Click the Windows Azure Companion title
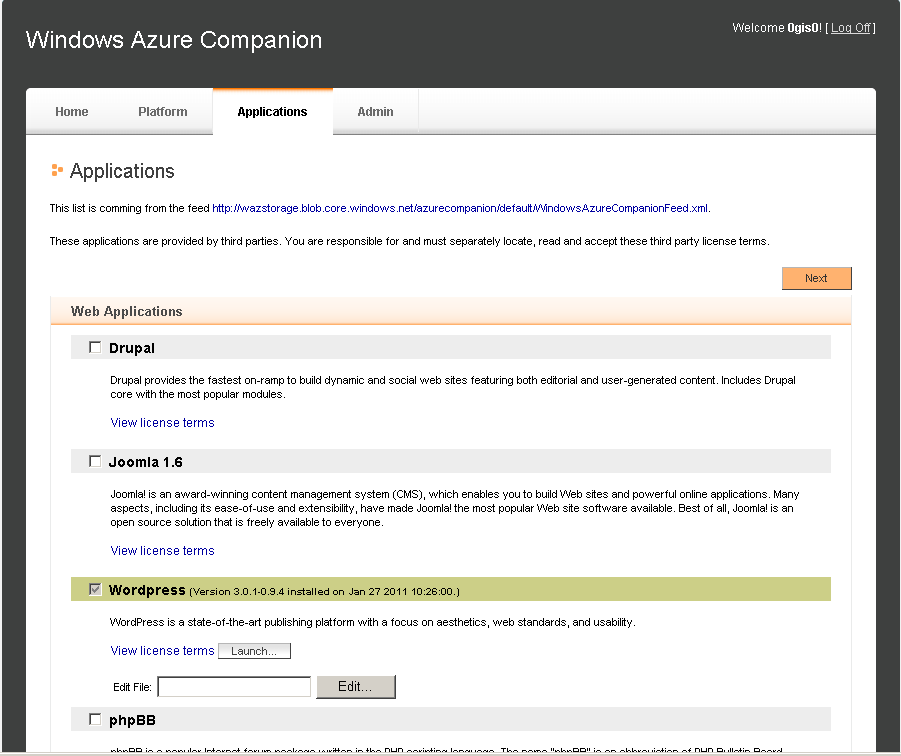This screenshot has width=901, height=756. [174, 40]
